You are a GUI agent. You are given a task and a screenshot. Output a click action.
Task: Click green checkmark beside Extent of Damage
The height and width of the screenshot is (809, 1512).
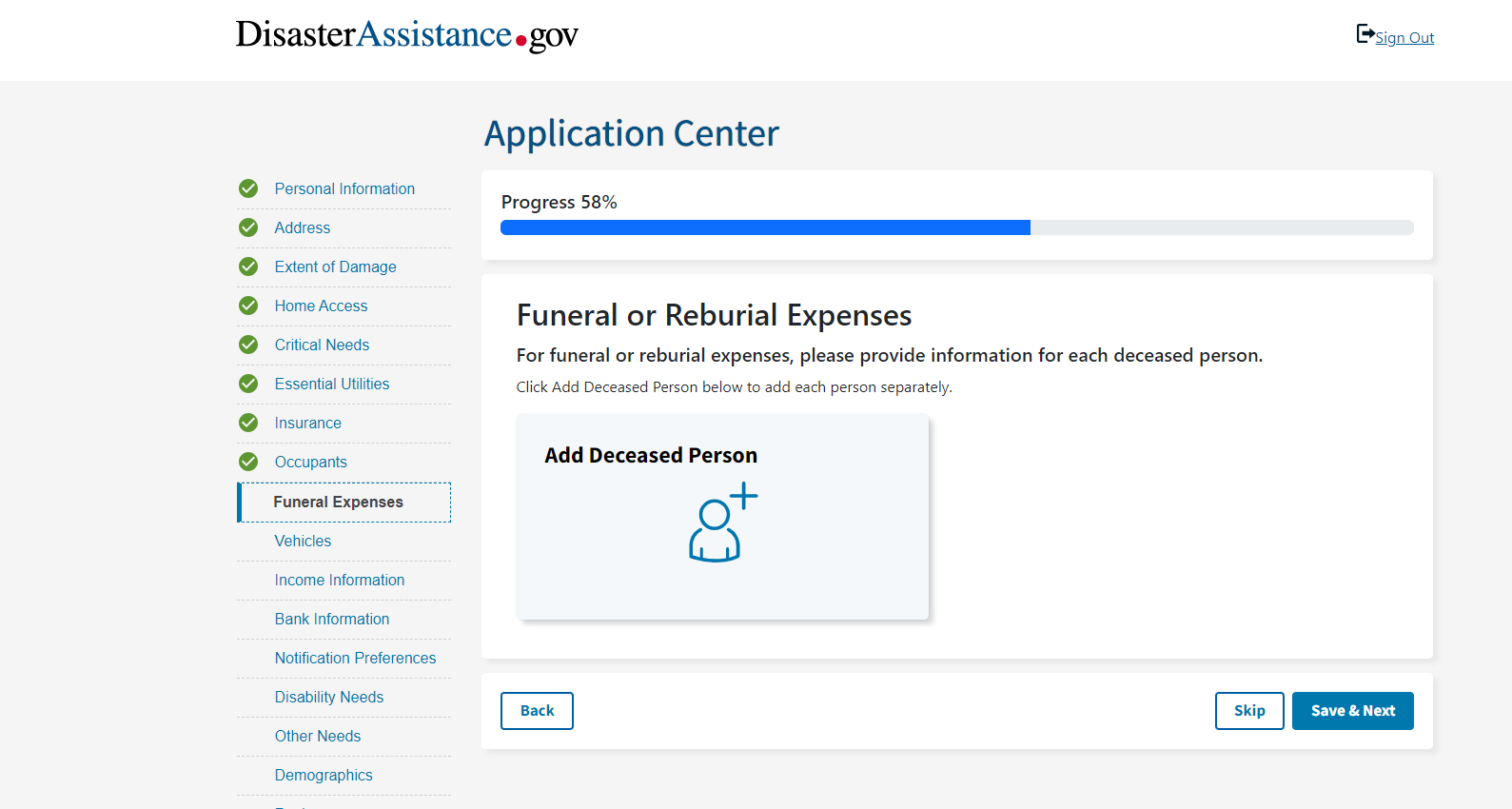click(248, 266)
